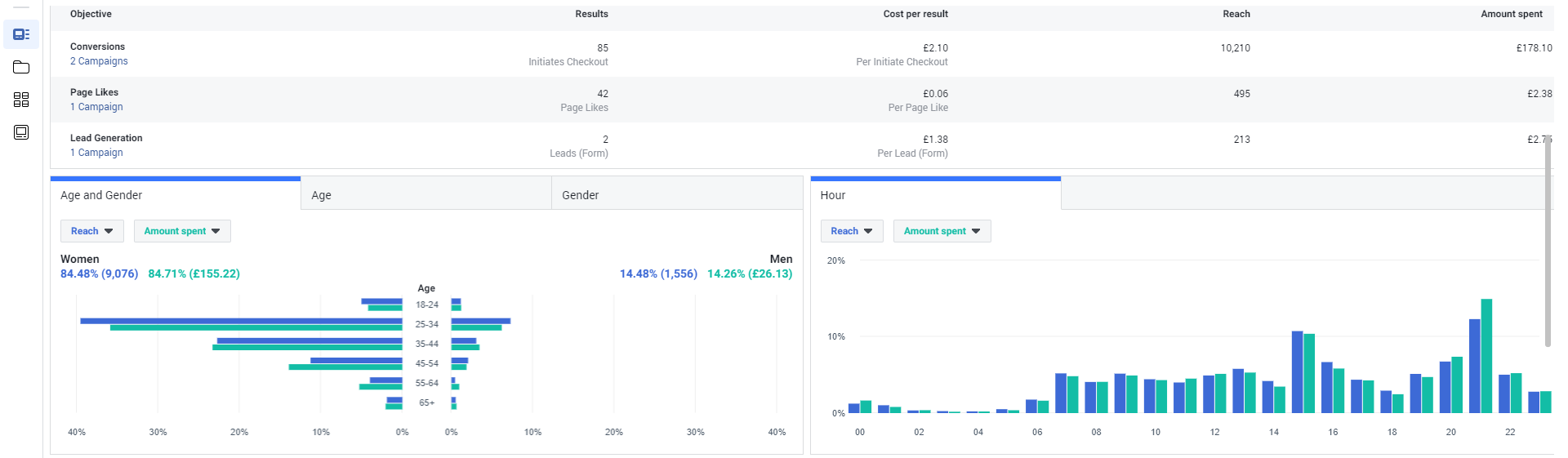Open the ad sets grid sidebar icon
The height and width of the screenshot is (458, 1568).
[21, 100]
